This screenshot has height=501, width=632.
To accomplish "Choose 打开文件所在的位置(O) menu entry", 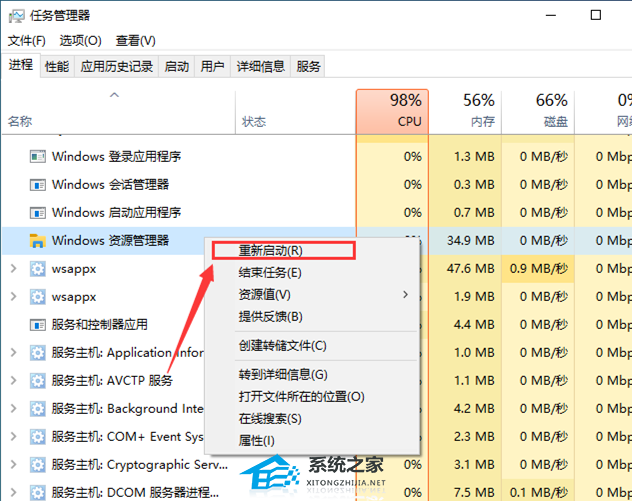I will [312, 397].
